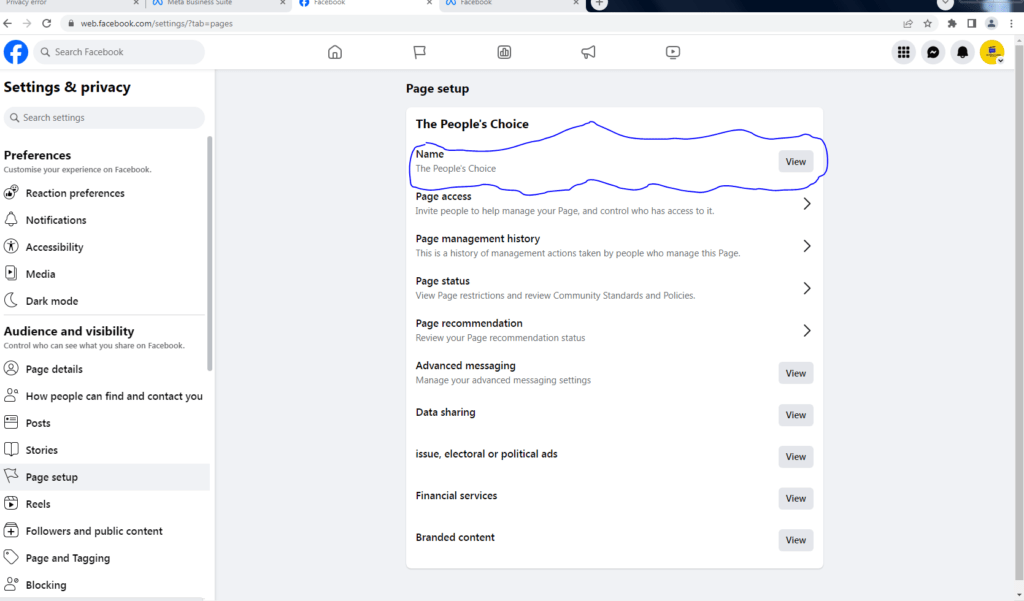This screenshot has width=1024, height=601.
Task: Open the Messenger icon
Action: tap(933, 52)
